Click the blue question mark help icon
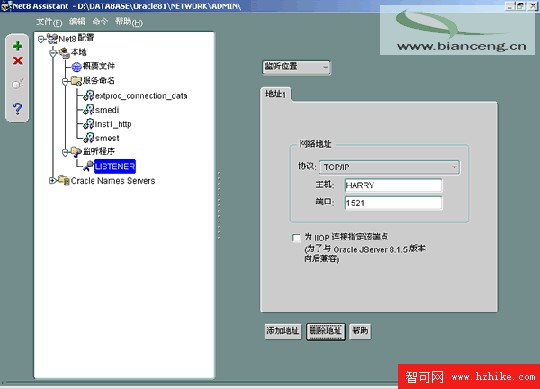This screenshot has height=389, width=540. 17,108
